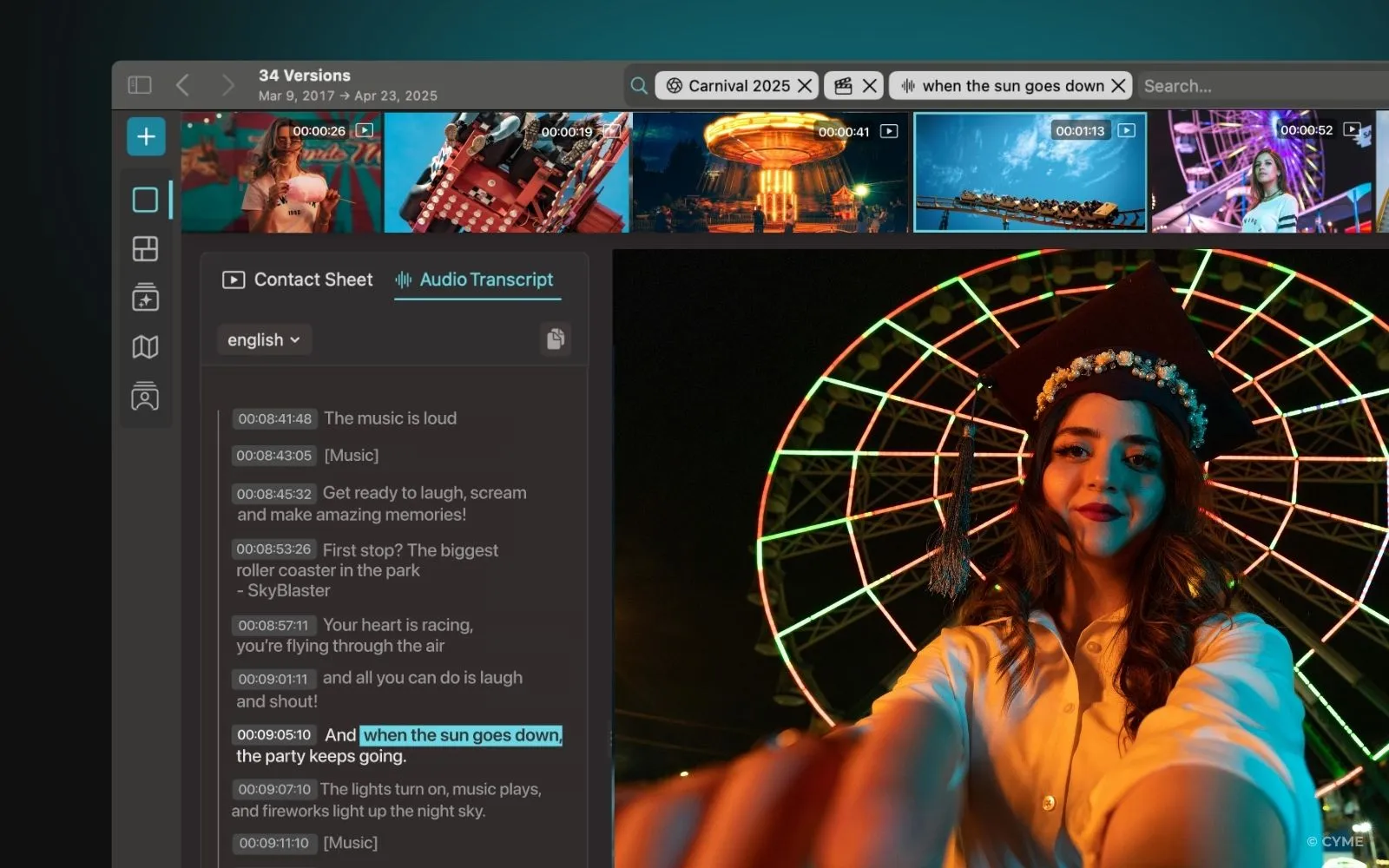Jump to timestamp 00:08:57:11

(x=273, y=625)
